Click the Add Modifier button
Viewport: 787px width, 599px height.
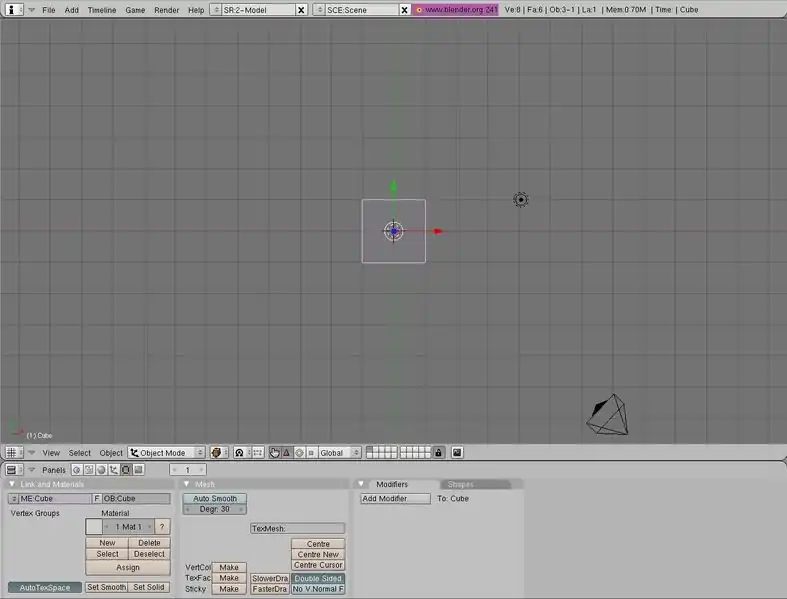click(x=395, y=498)
